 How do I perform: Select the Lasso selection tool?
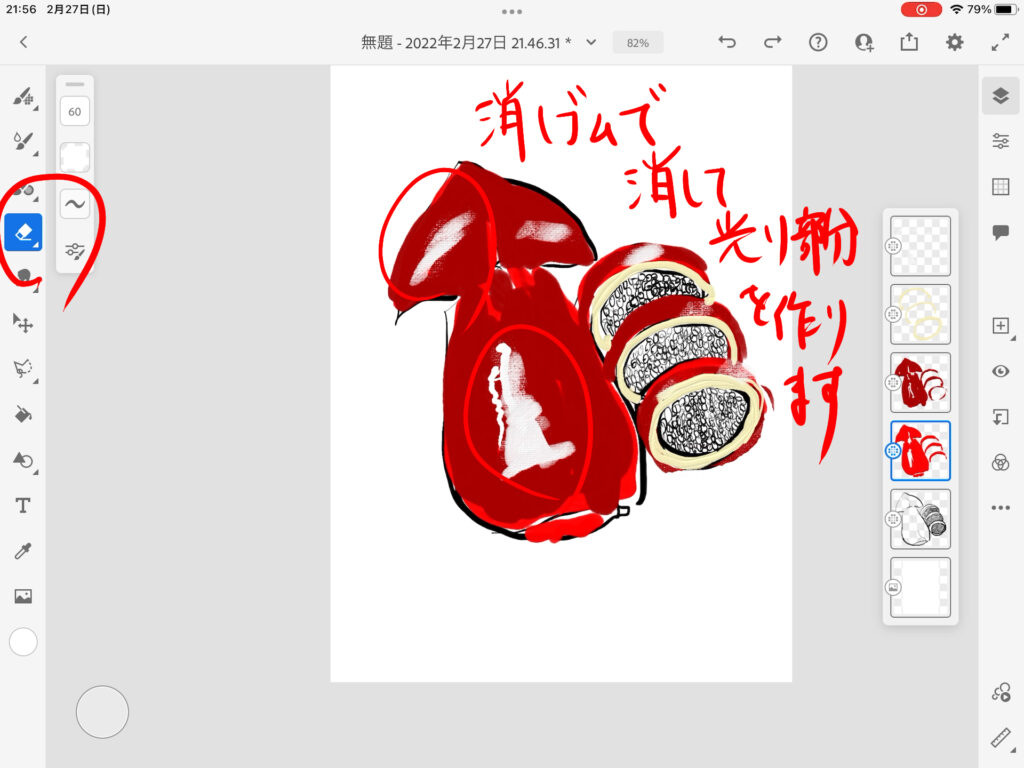tap(23, 369)
